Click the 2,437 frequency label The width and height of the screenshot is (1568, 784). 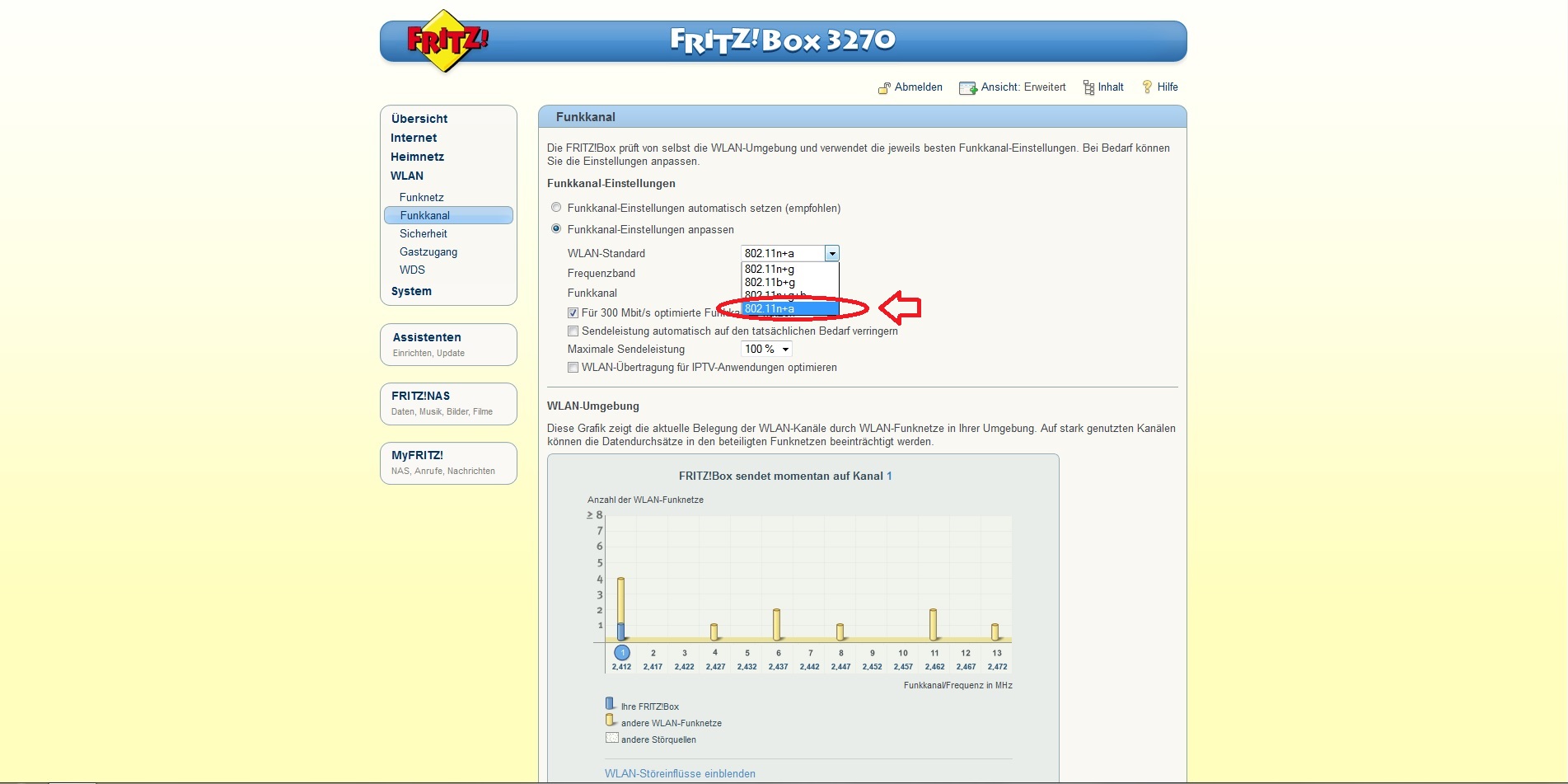point(779,667)
